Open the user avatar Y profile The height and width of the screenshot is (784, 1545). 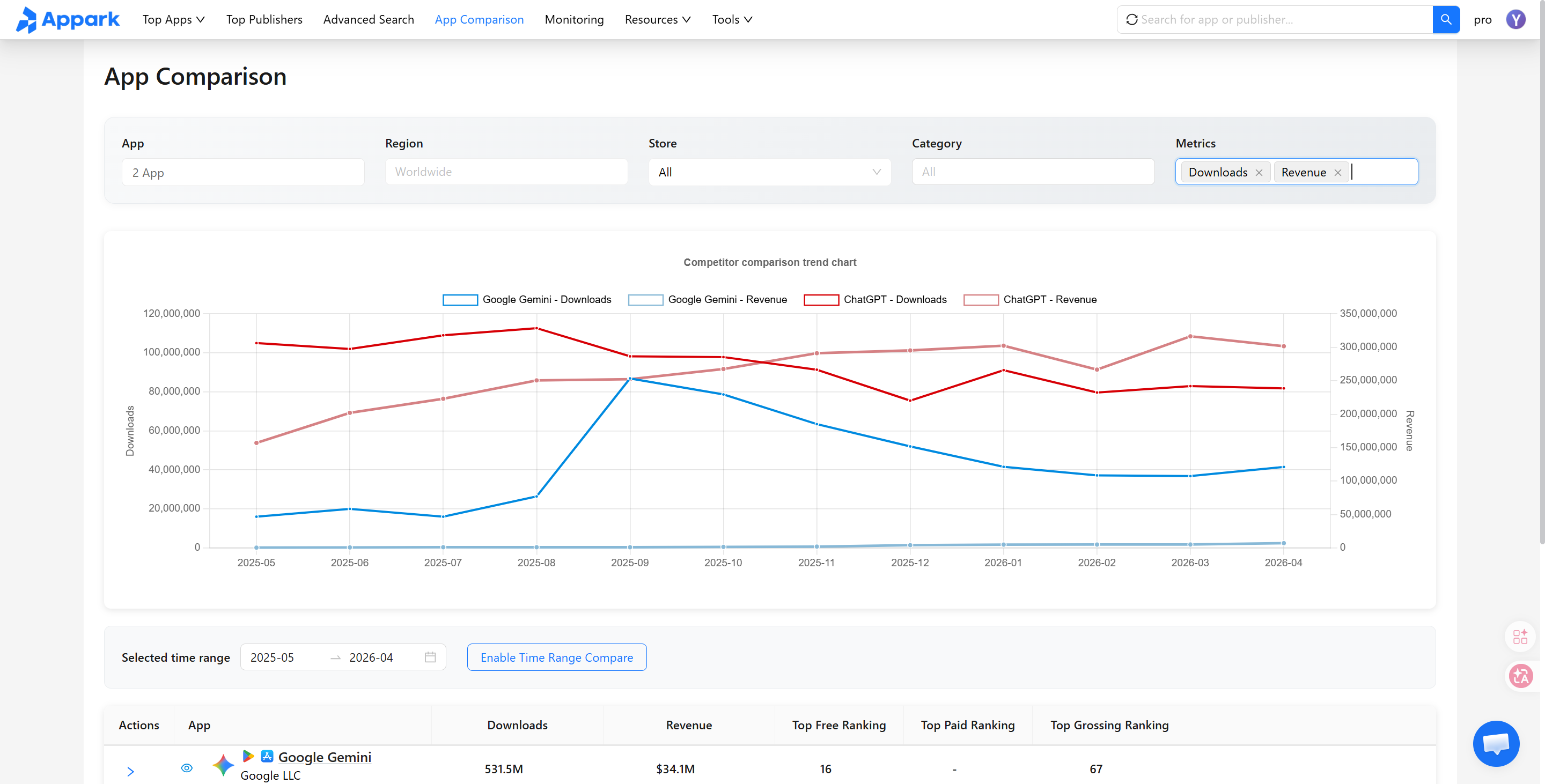coord(1515,20)
